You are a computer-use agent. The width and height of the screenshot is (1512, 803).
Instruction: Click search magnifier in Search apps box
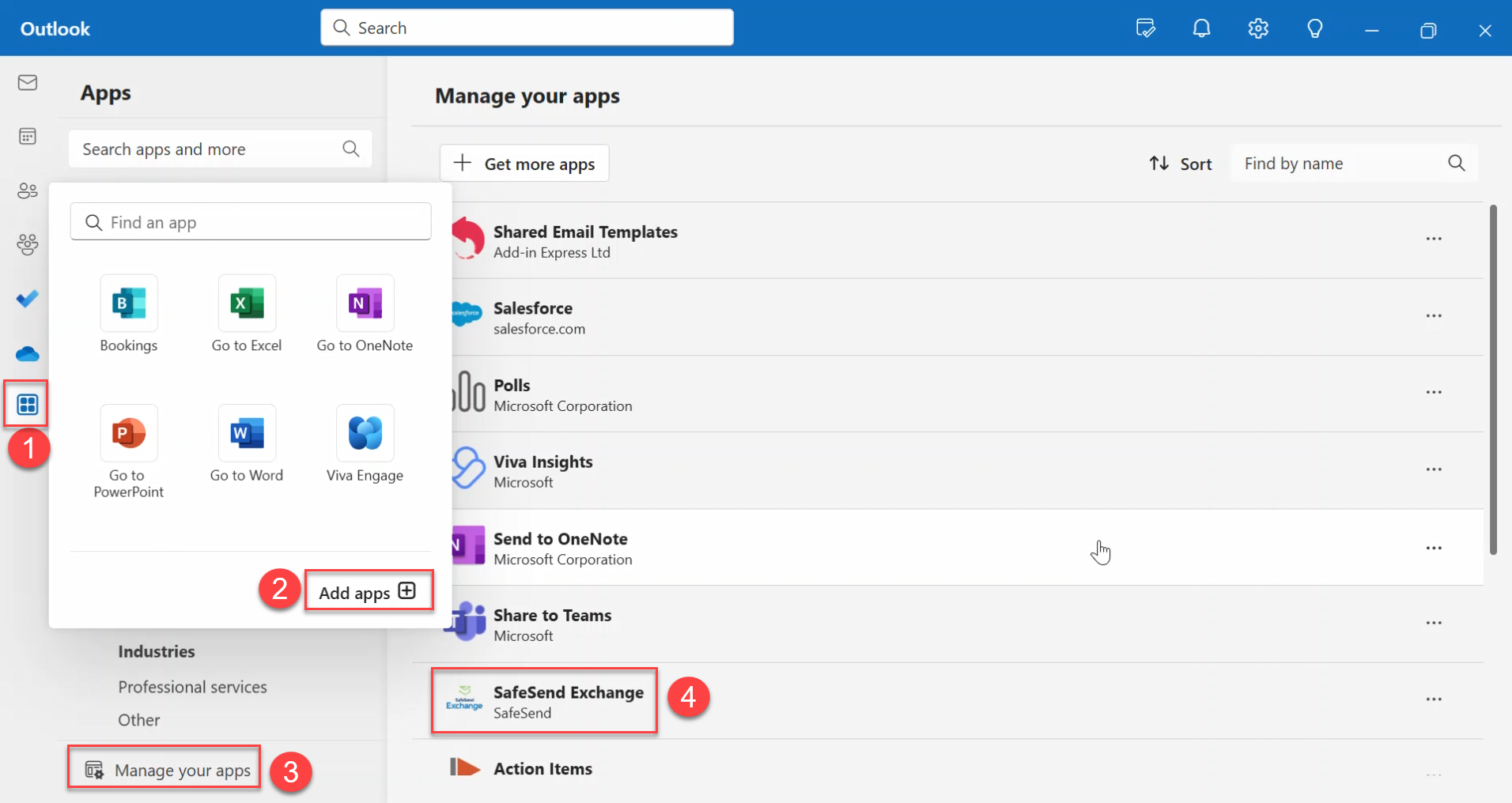[x=351, y=149]
